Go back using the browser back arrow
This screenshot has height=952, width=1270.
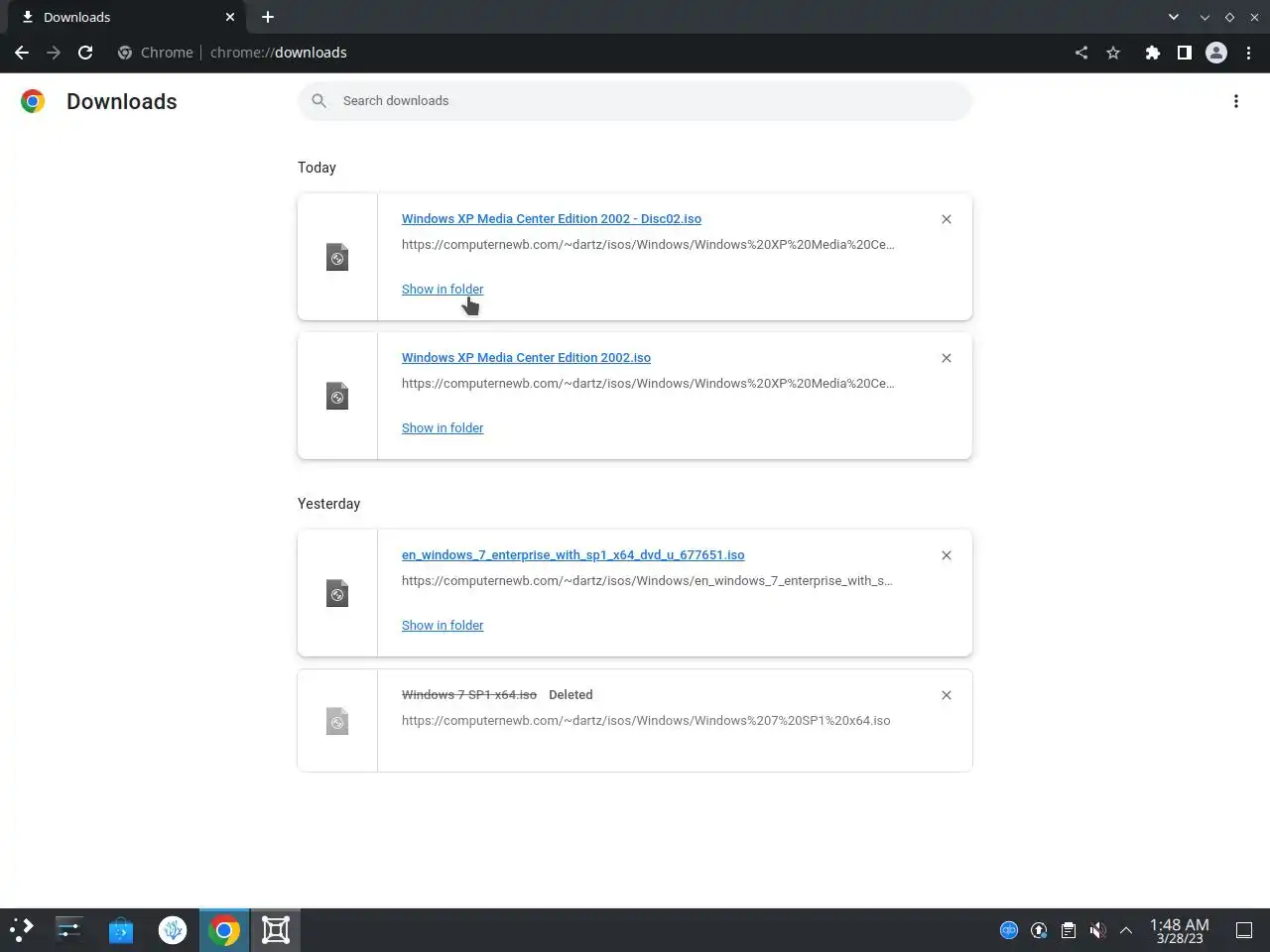[22, 53]
